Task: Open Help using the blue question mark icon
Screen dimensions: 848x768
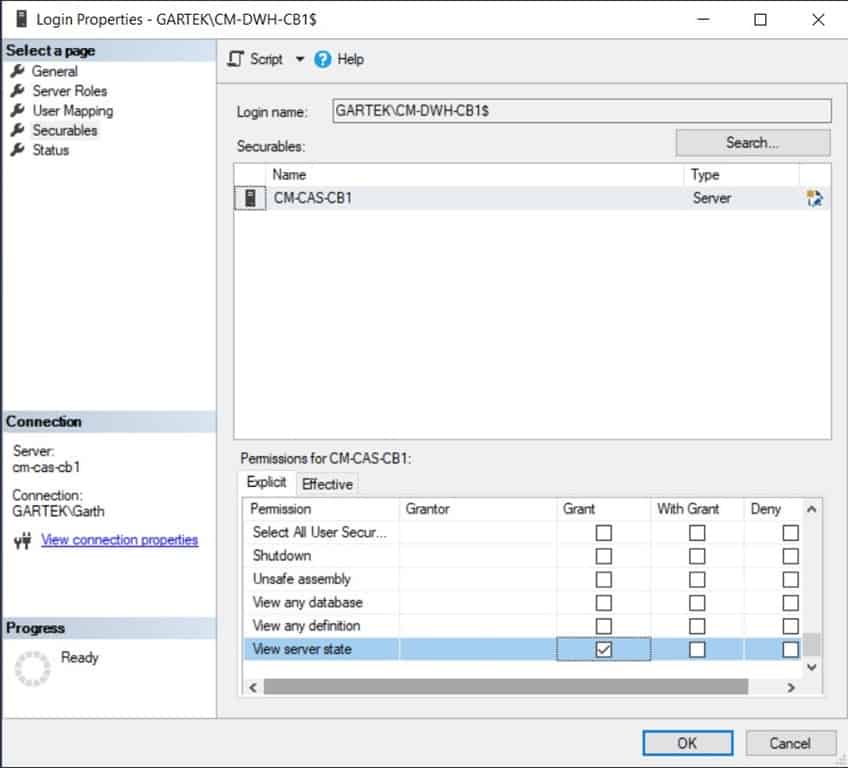Action: [x=322, y=58]
